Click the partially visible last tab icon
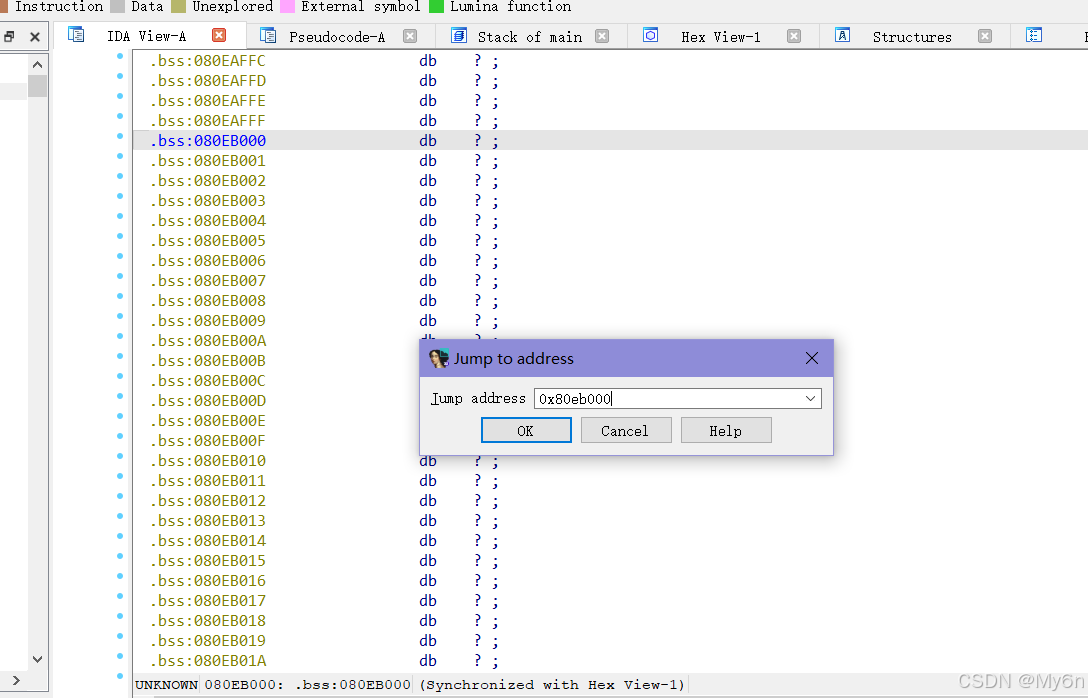Viewport: 1088px width, 698px height. [x=1034, y=35]
